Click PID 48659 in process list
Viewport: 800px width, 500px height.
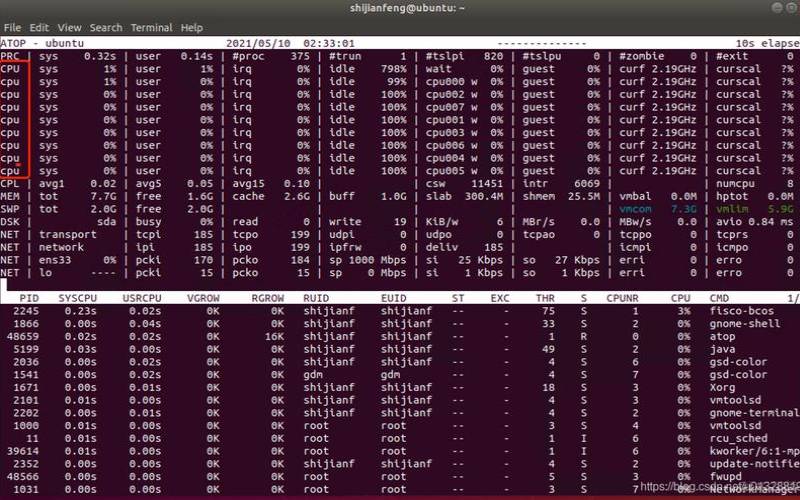(23, 336)
